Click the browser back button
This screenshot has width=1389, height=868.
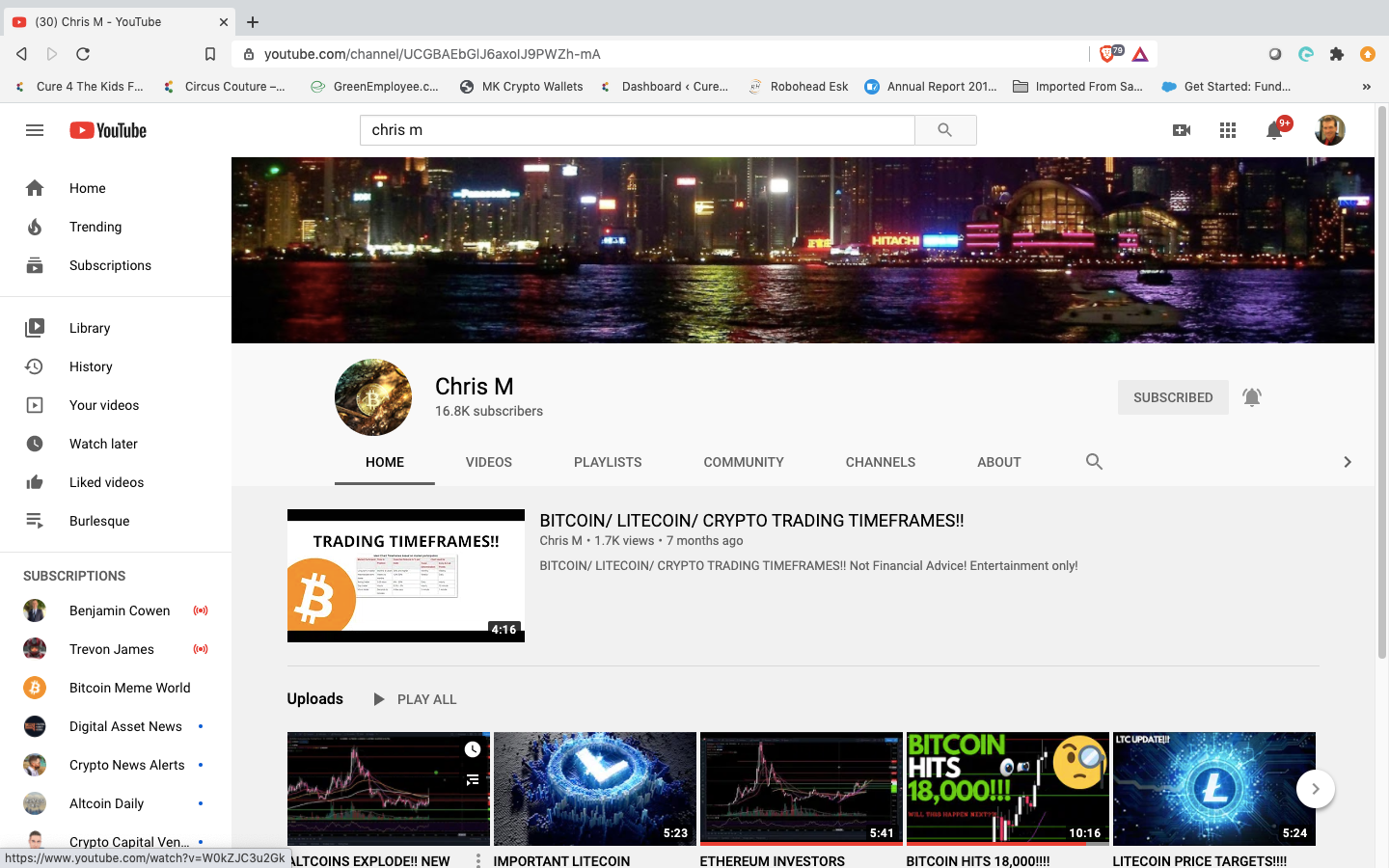point(21,54)
